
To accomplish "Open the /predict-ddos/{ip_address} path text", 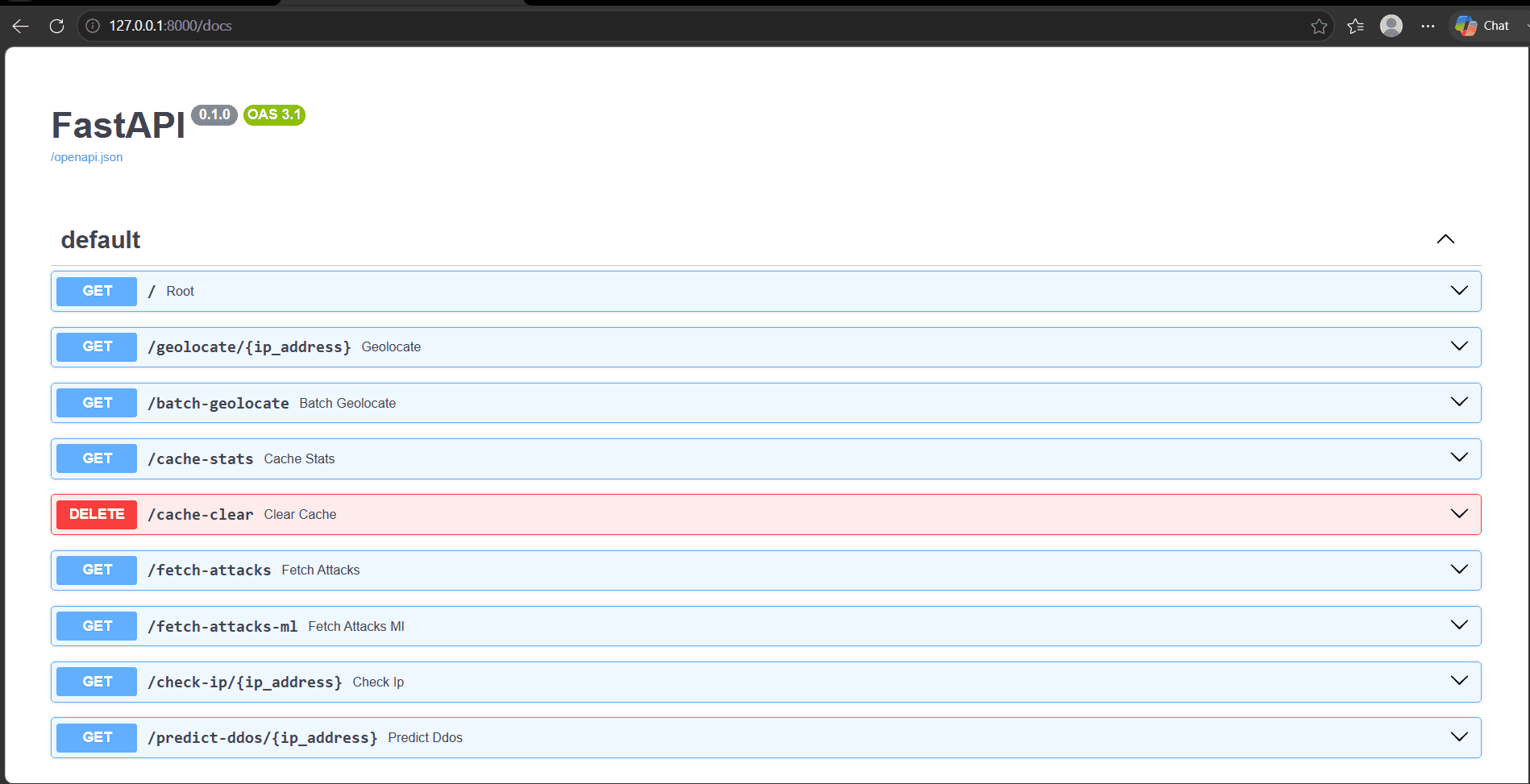I will coord(262,737).
